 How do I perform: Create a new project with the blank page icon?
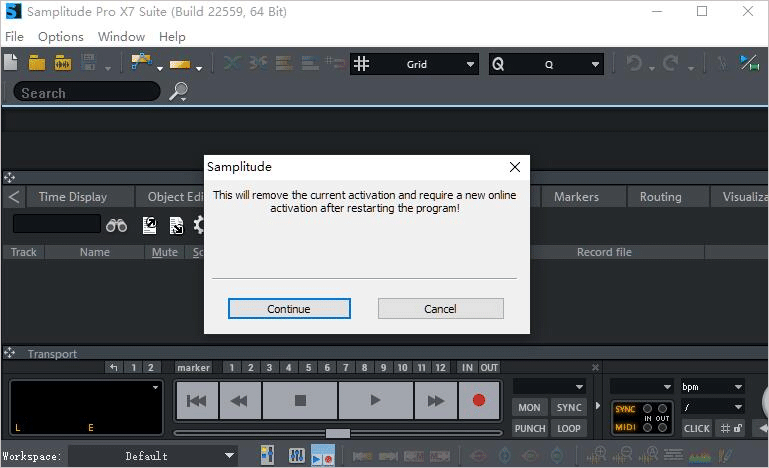pyautogui.click(x=11, y=63)
